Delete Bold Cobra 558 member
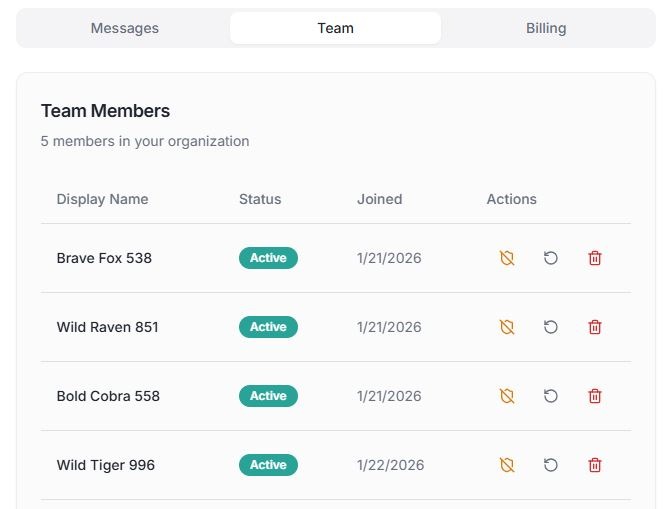The height and width of the screenshot is (509, 670). tap(595, 396)
